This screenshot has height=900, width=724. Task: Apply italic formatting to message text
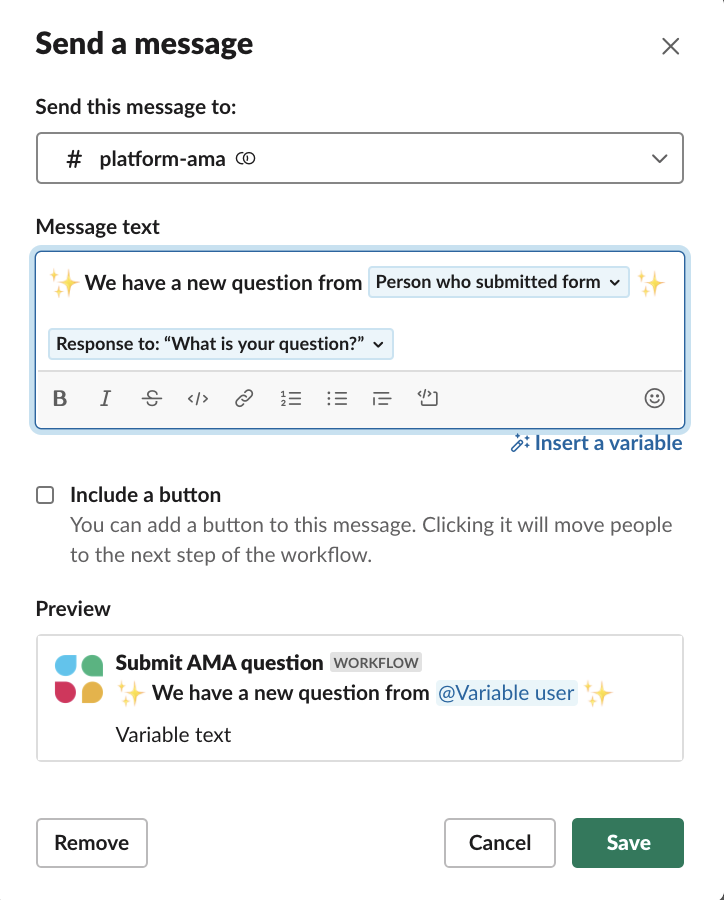106,398
